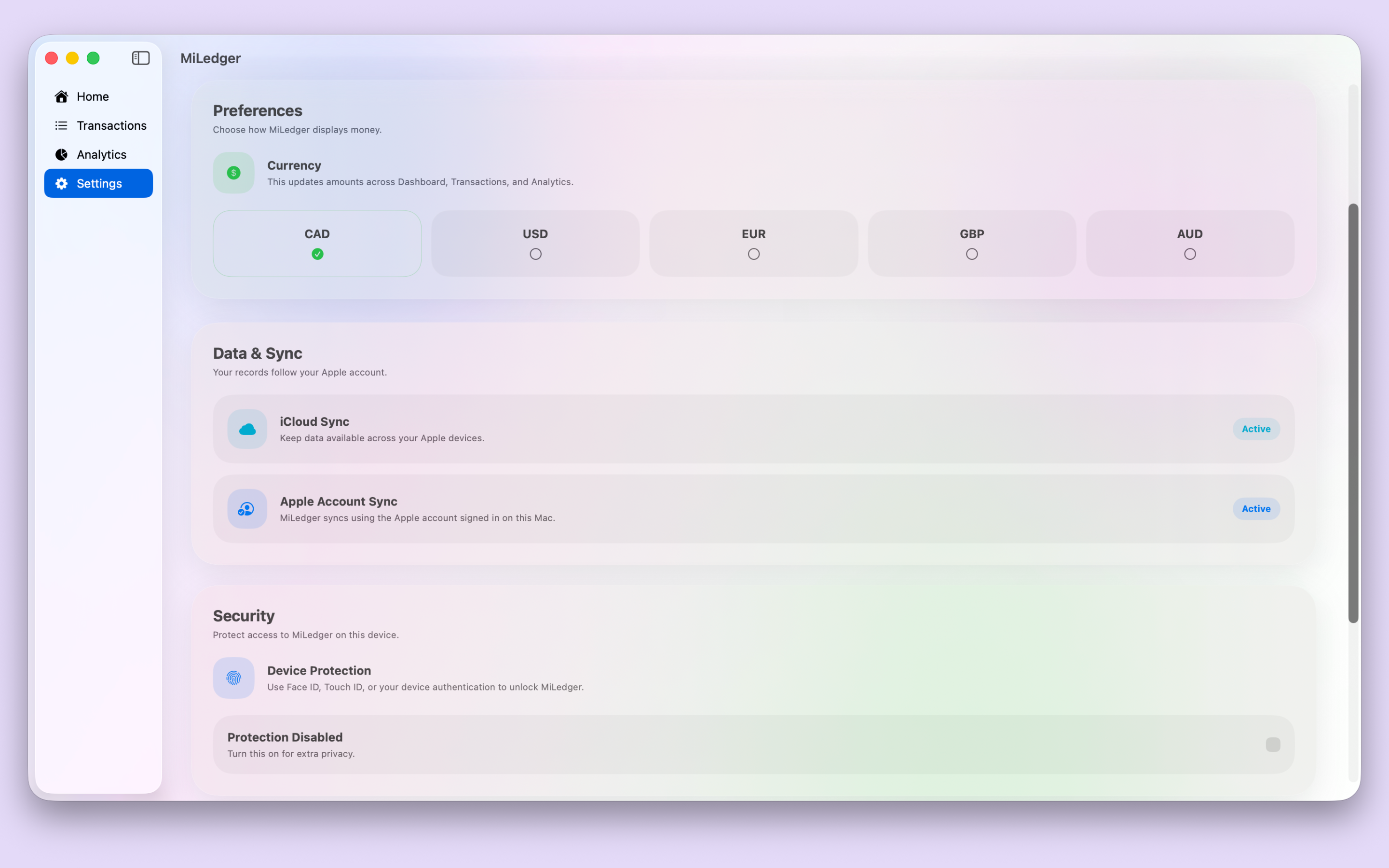Select CAD currency option
This screenshot has width=1389, height=868.
coord(317,244)
